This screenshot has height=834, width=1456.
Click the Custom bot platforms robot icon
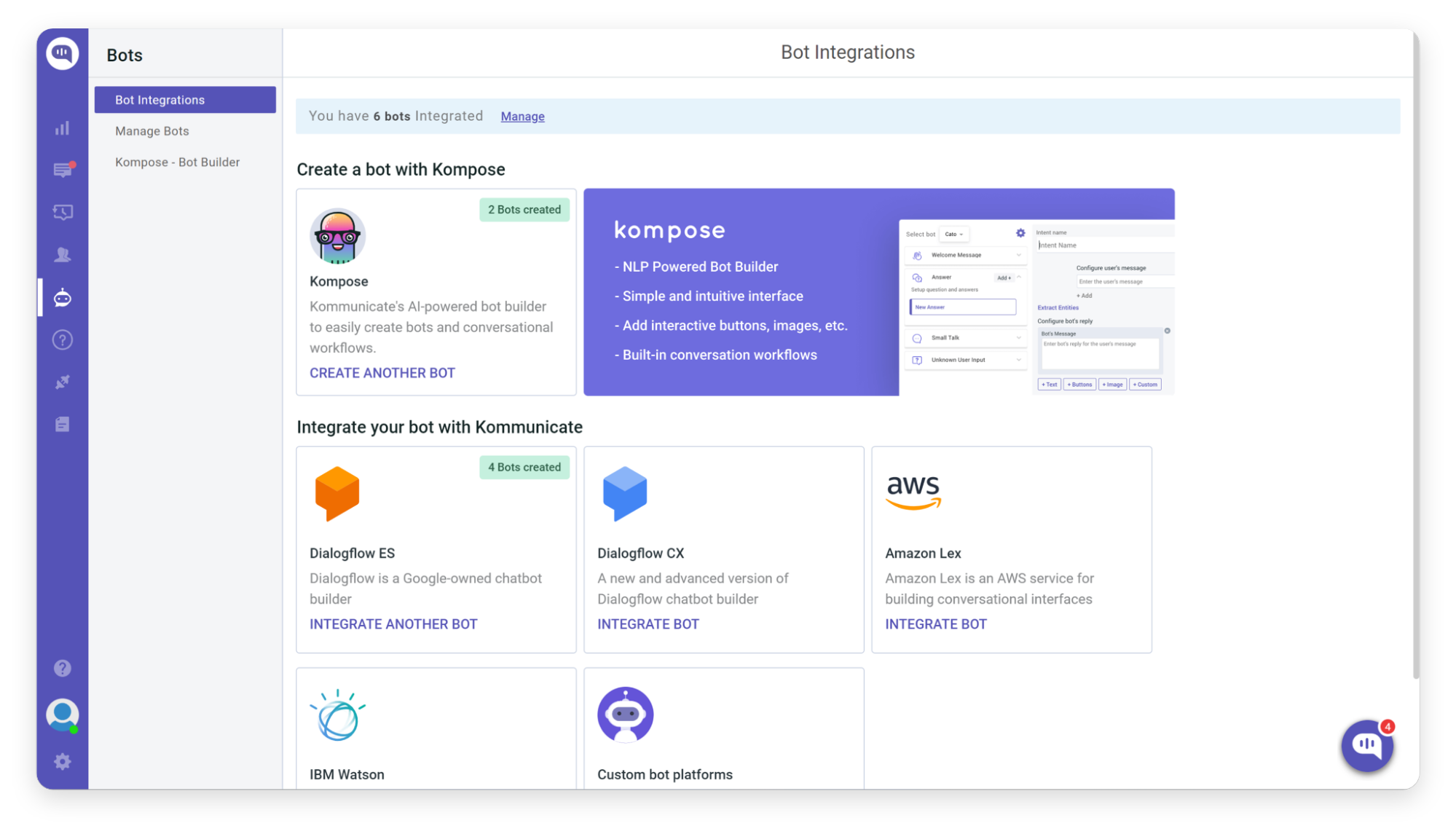tap(625, 715)
